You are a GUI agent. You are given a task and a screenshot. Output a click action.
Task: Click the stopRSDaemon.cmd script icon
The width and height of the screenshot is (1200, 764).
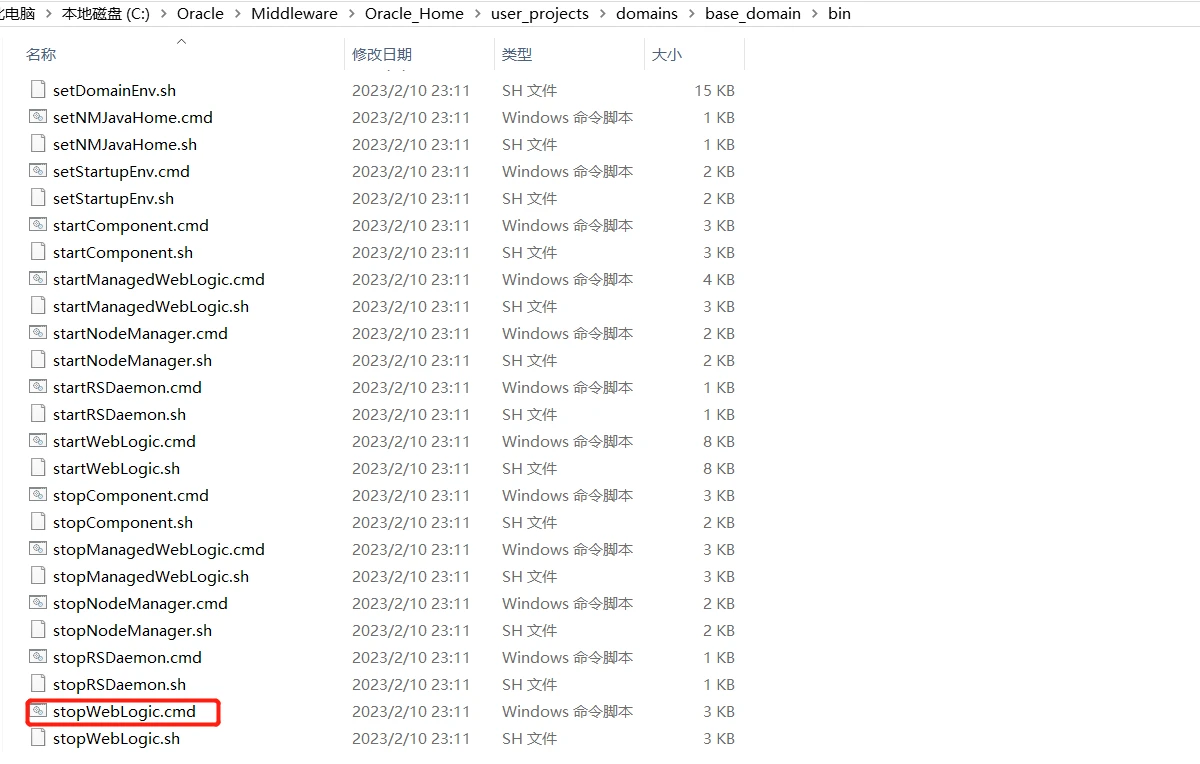point(38,657)
